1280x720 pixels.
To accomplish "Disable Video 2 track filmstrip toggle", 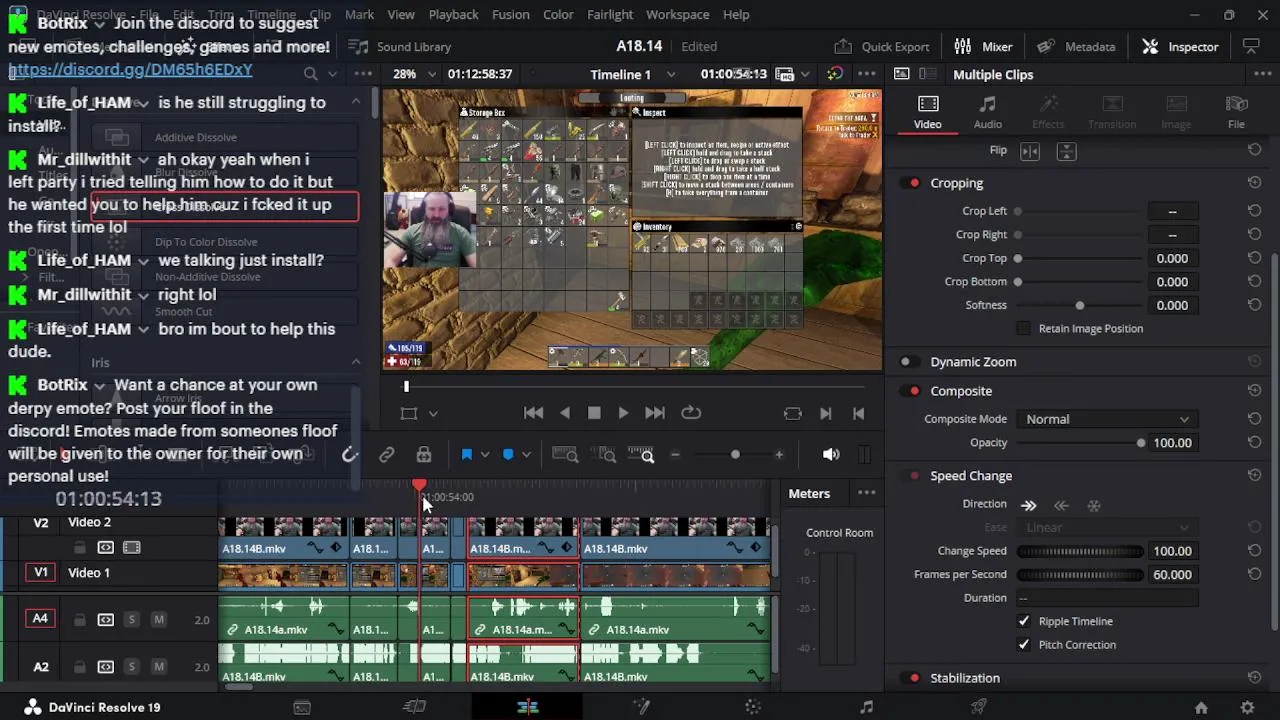I will [x=131, y=548].
